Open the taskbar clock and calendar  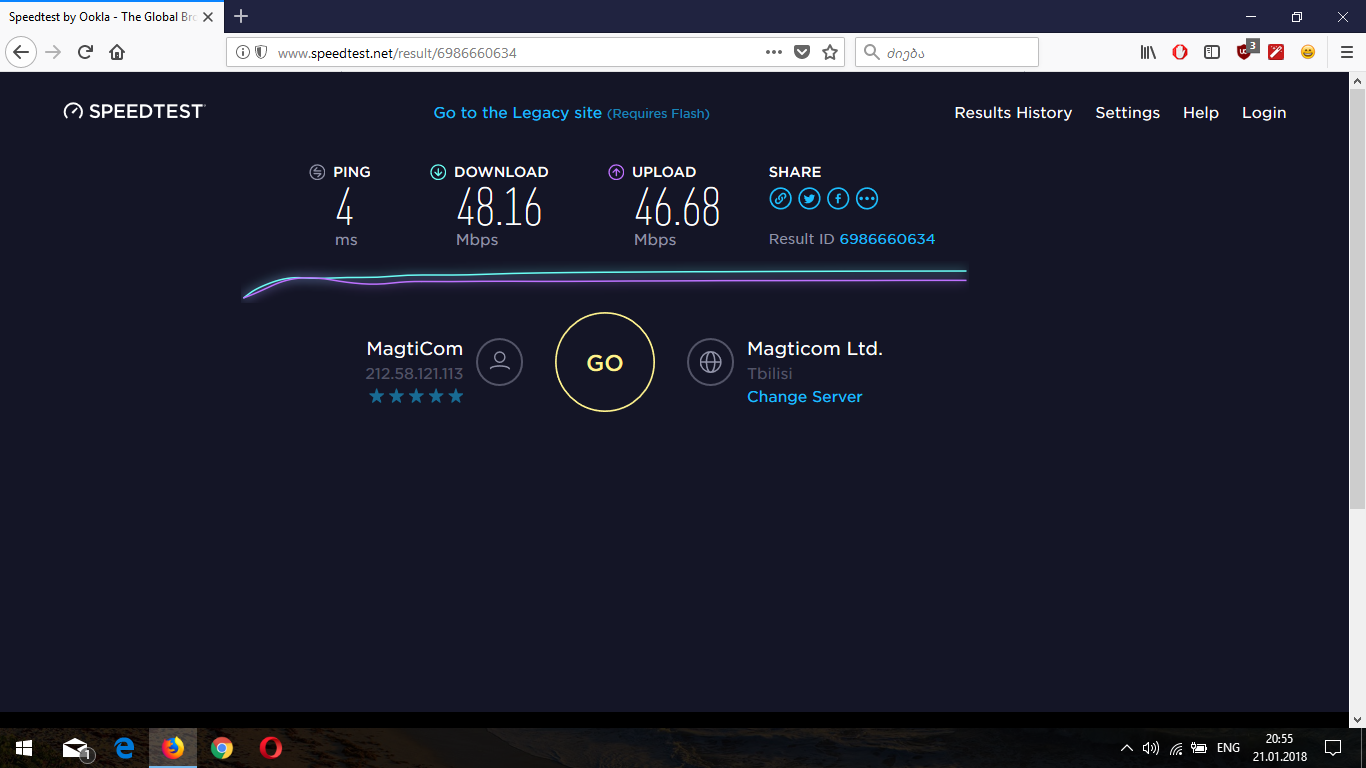[1279, 748]
